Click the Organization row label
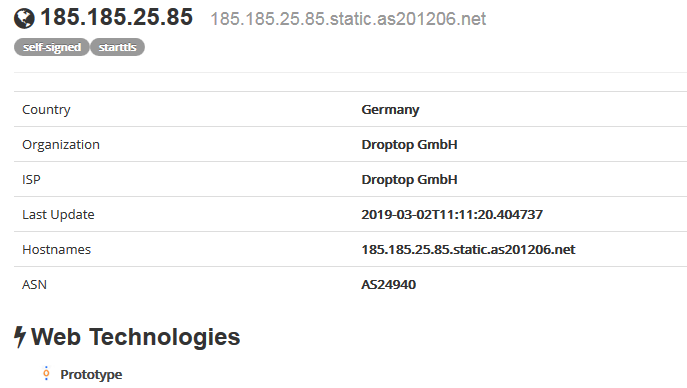Screen dimensions: 687x388 (61, 145)
